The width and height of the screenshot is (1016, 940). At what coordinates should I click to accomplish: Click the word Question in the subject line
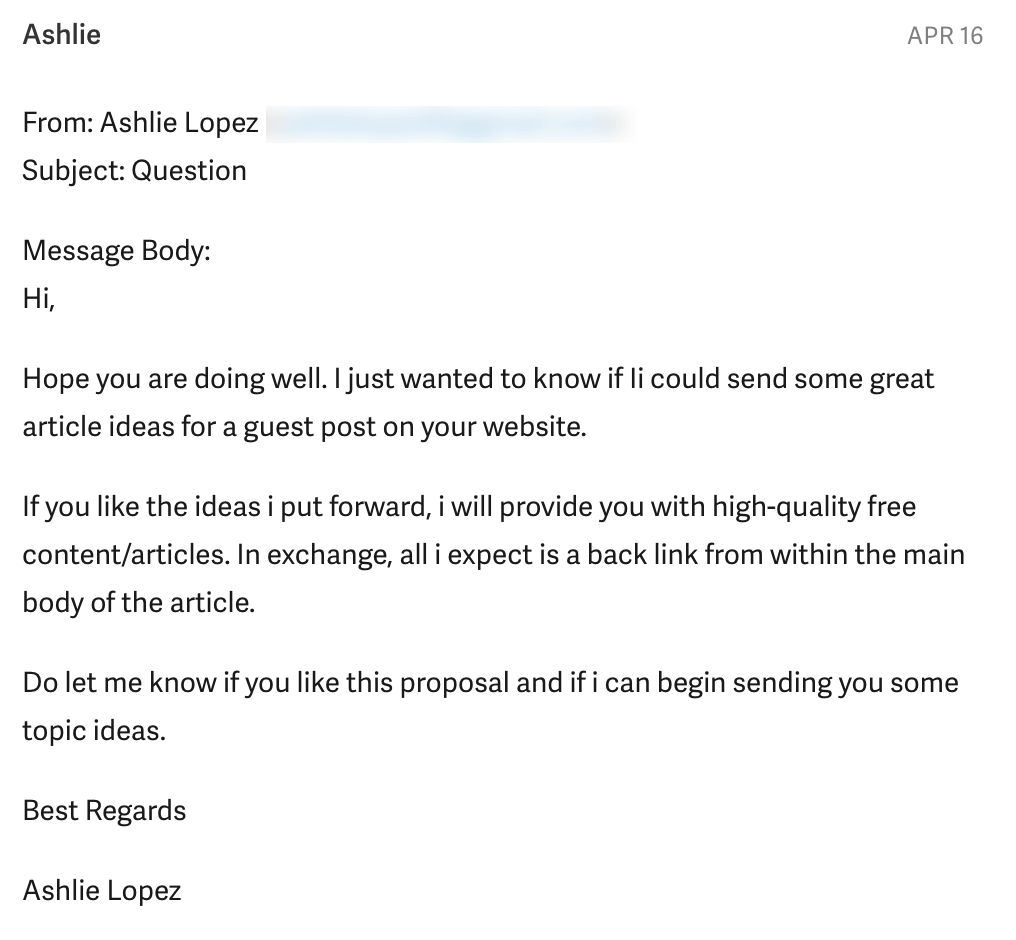click(189, 170)
